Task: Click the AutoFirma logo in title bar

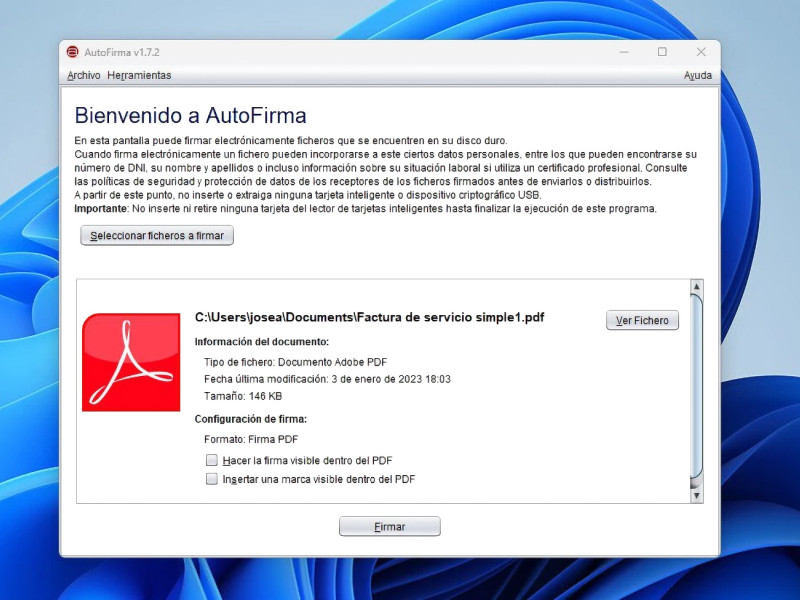Action: pyautogui.click(x=72, y=52)
